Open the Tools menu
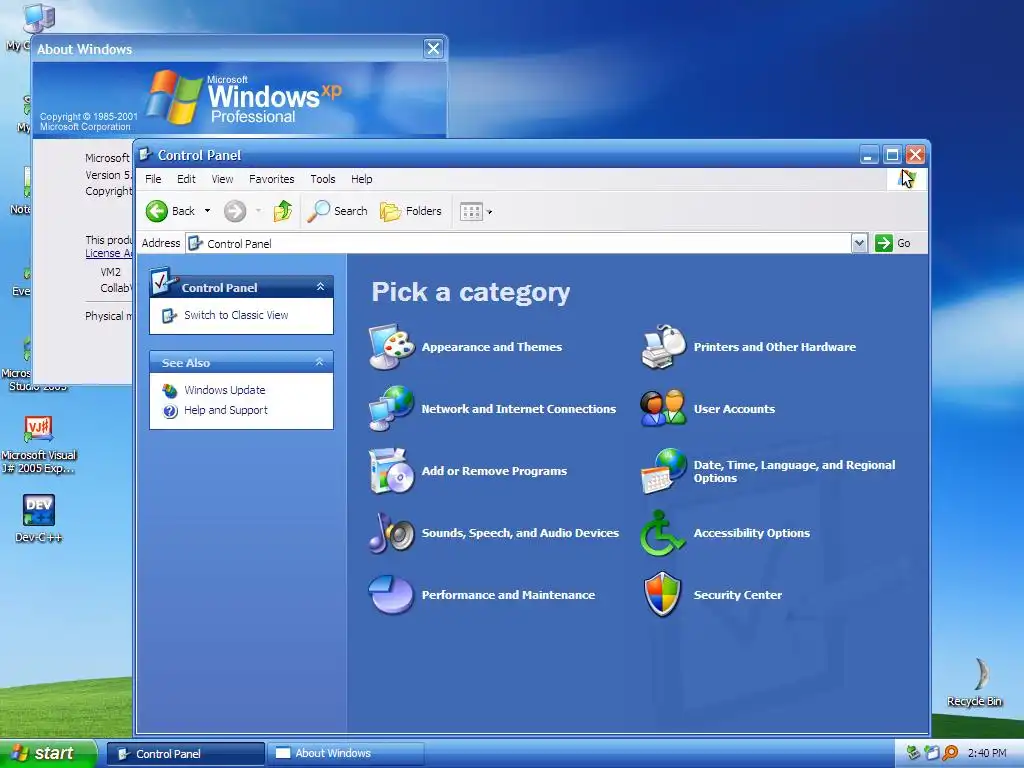The image size is (1024, 768). (323, 179)
